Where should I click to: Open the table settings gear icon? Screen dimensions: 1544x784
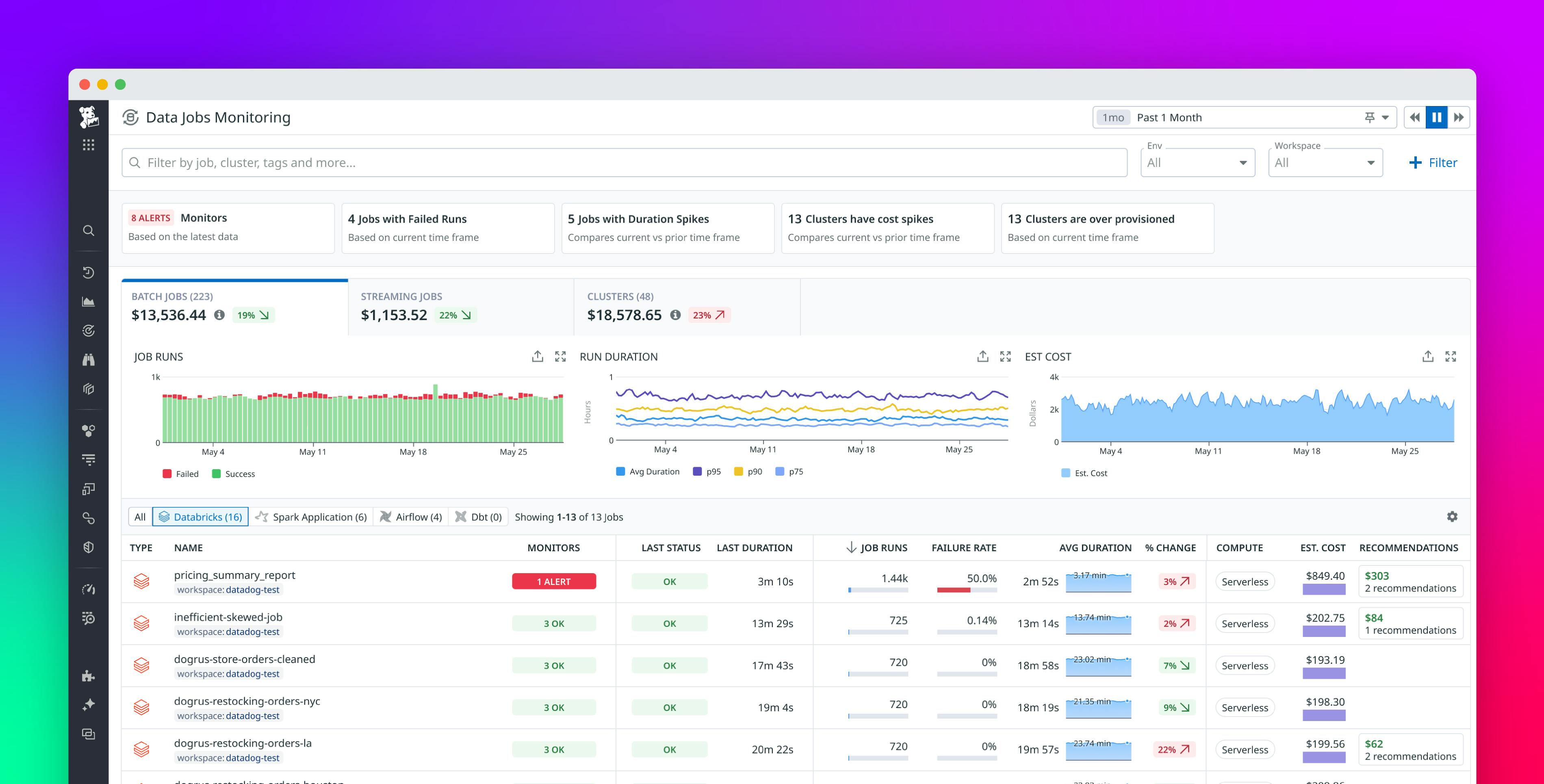(x=1453, y=516)
